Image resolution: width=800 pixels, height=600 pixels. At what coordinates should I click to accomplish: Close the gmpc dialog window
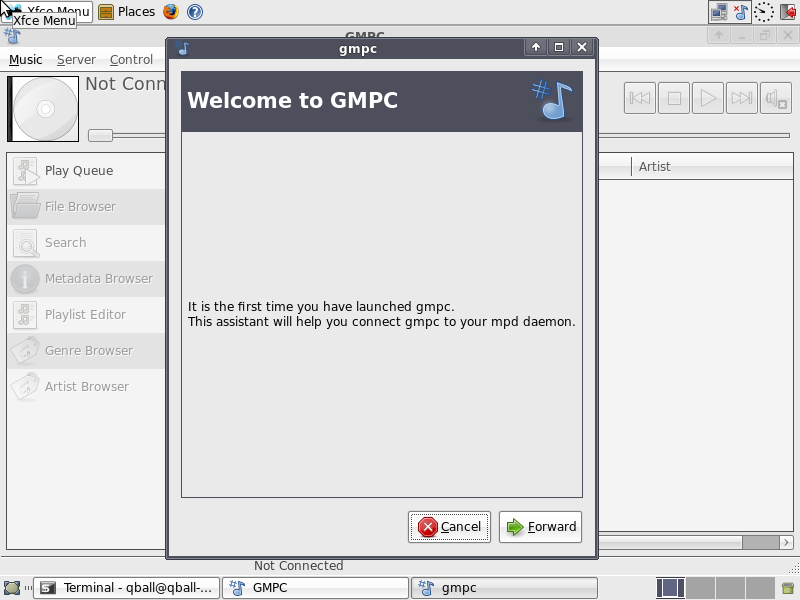point(582,47)
